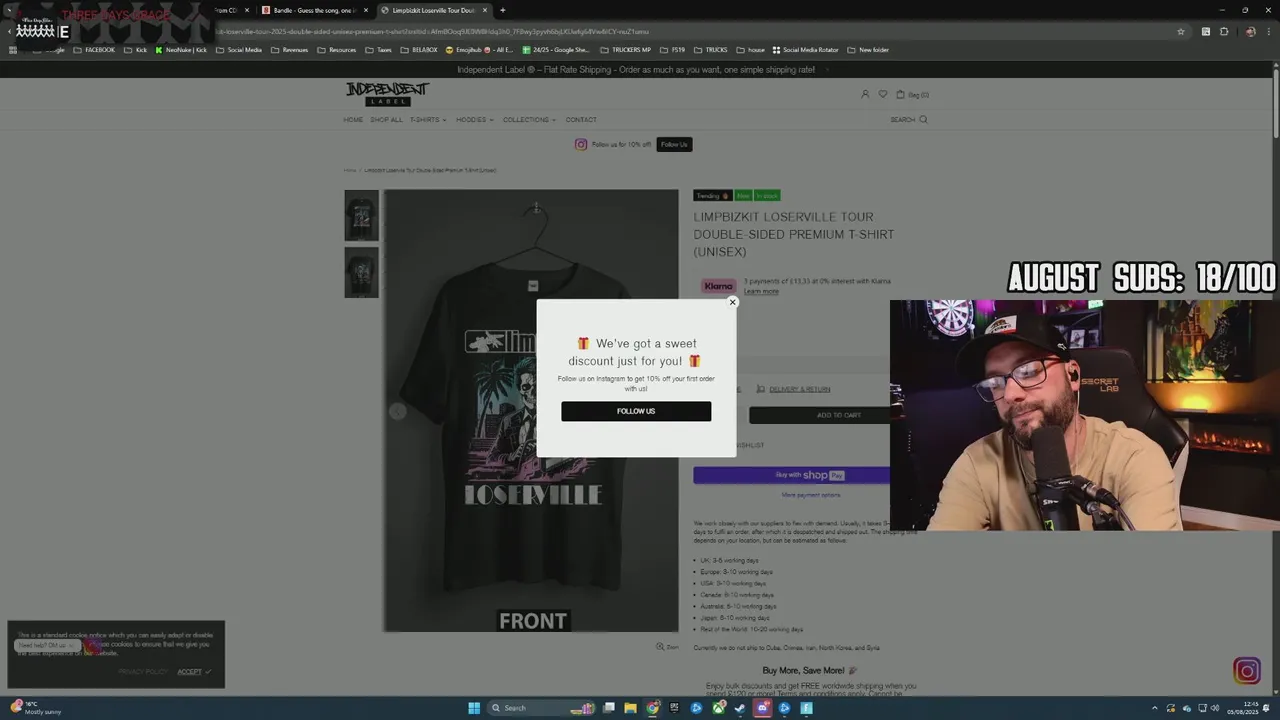Open File Explorer from the taskbar
1280x720 pixels.
630,708
